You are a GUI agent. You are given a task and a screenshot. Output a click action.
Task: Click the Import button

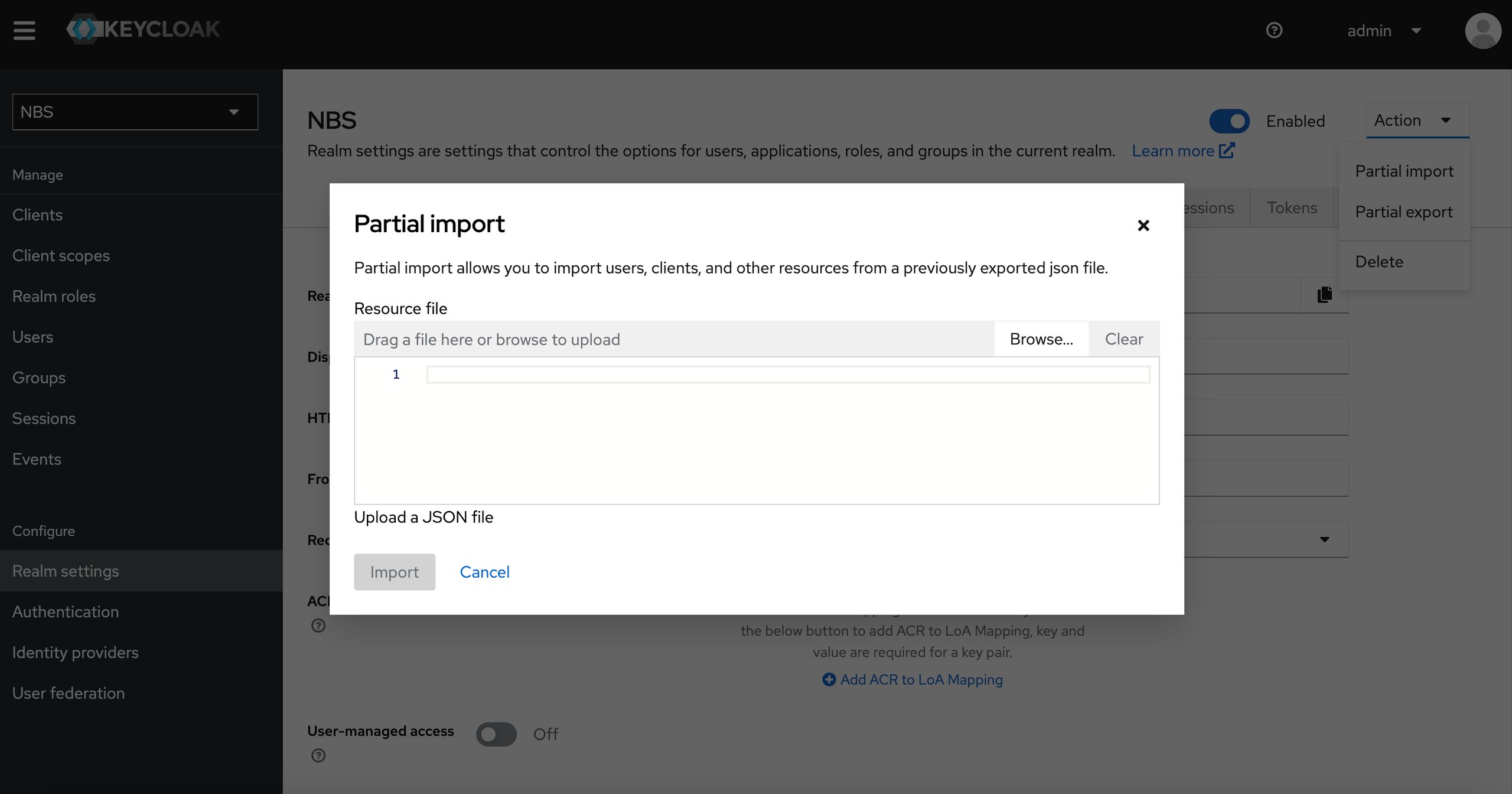click(394, 571)
